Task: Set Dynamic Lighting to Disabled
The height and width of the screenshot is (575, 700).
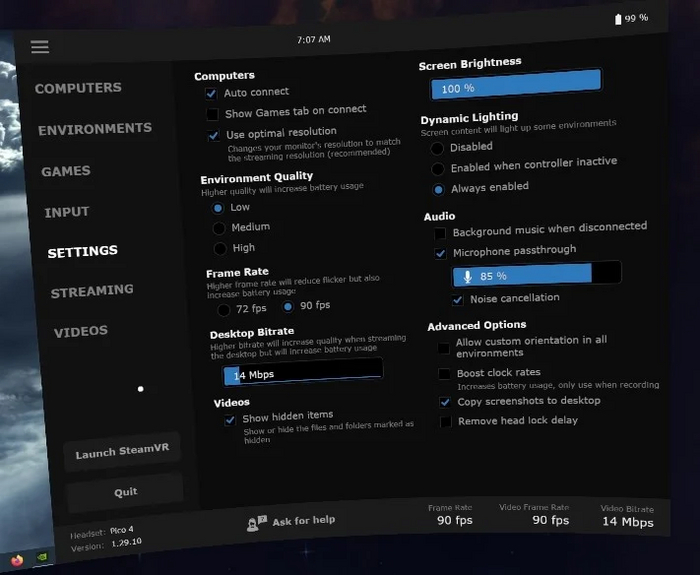Action: pos(437,148)
